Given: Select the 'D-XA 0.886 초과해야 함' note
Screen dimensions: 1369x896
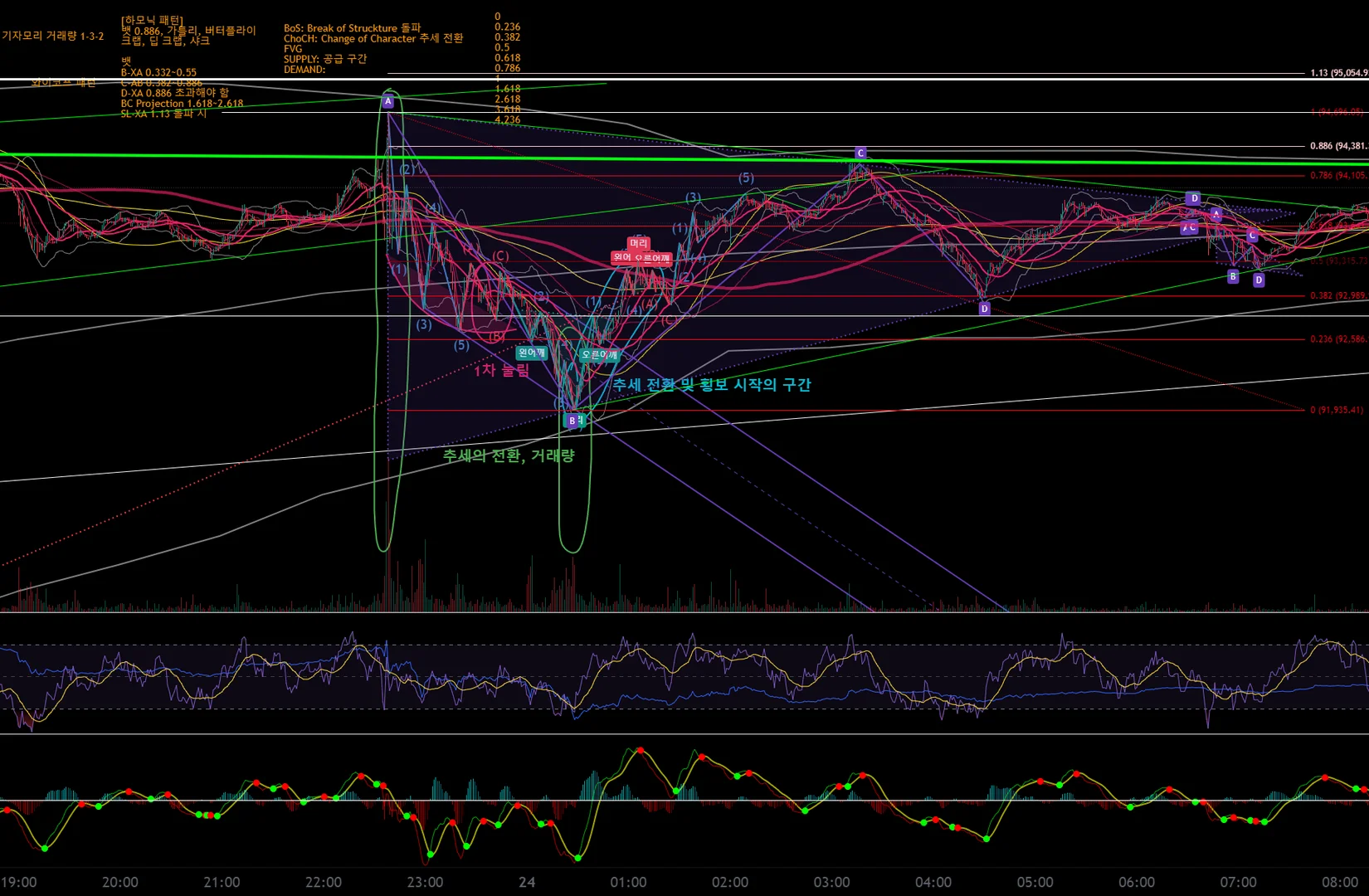Looking at the screenshot, I should (x=174, y=93).
